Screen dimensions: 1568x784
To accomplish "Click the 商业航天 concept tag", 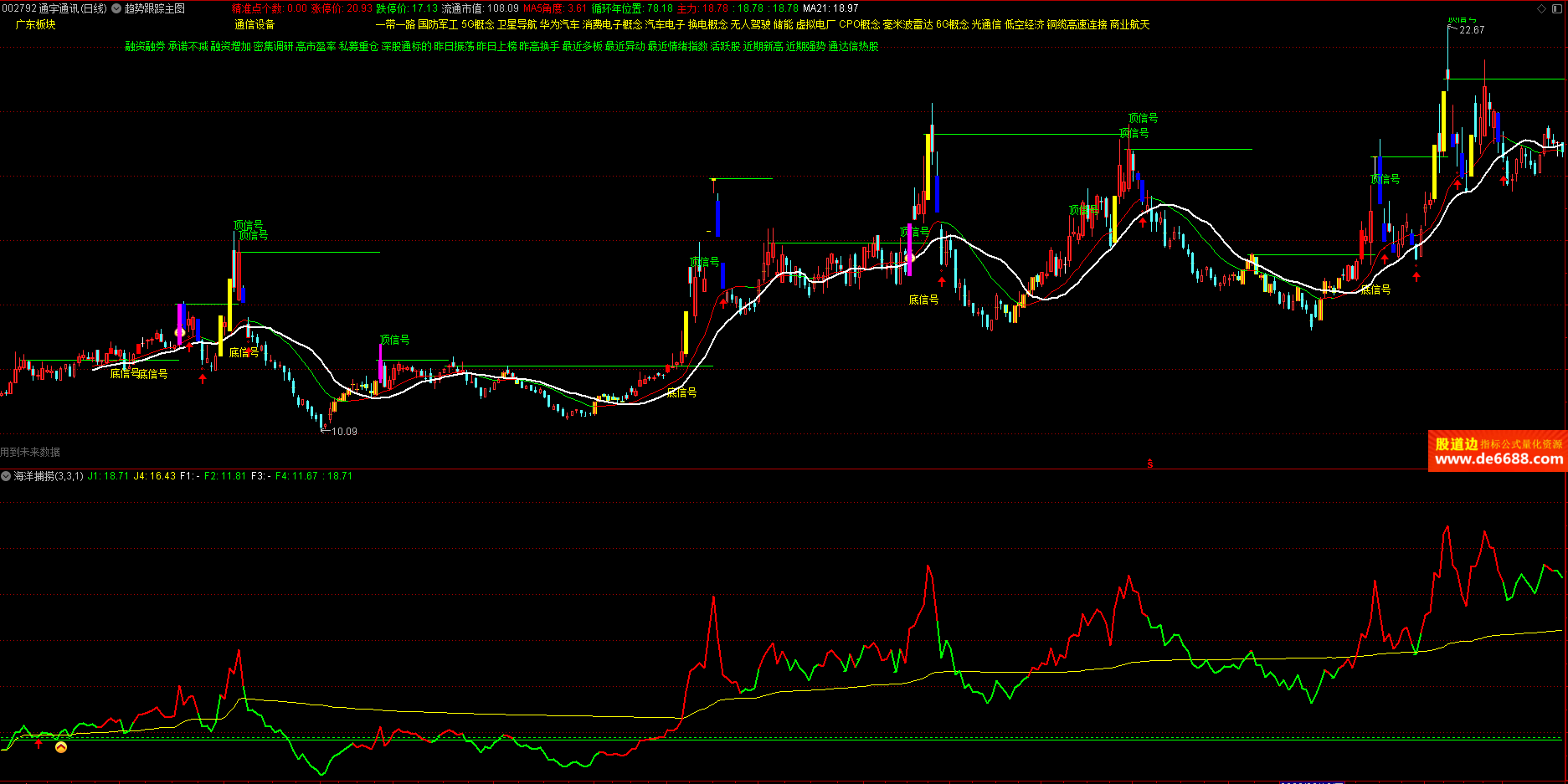I will (1129, 25).
